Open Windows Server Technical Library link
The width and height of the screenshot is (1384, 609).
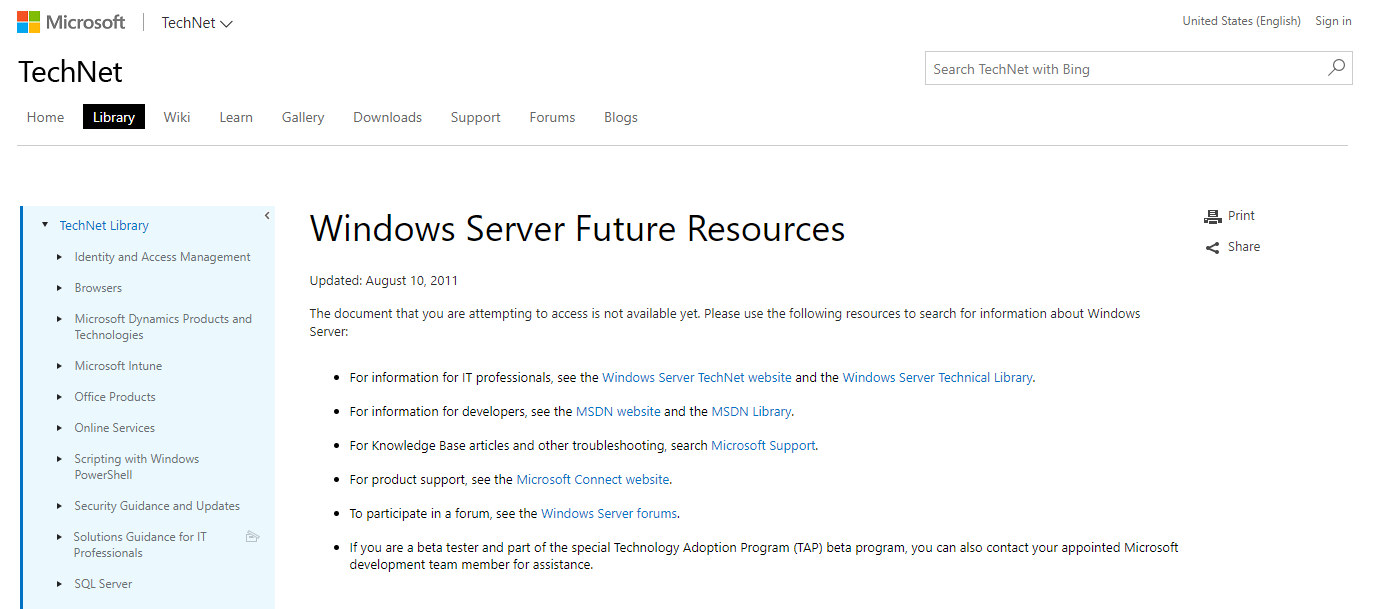[937, 378]
